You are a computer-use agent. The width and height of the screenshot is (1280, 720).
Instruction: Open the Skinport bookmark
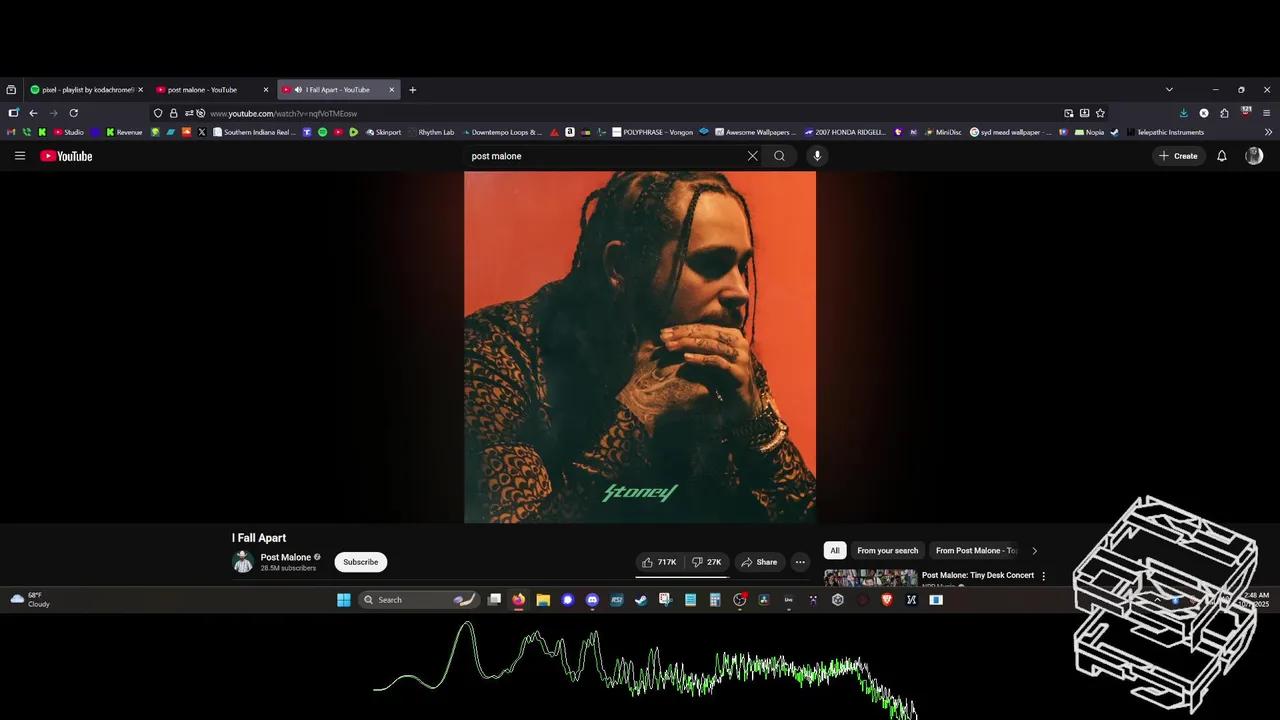[x=383, y=132]
